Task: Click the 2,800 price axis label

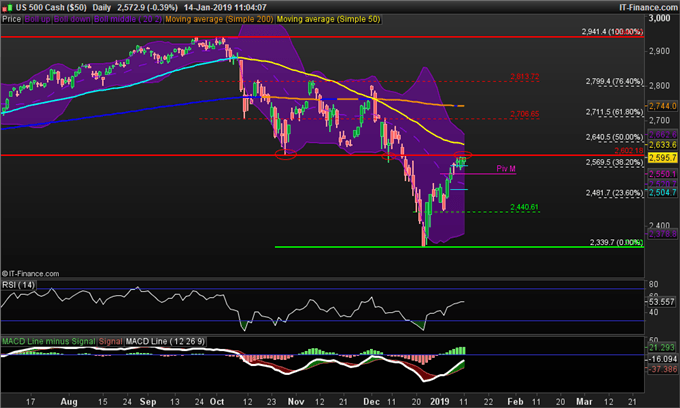Action: (660, 86)
